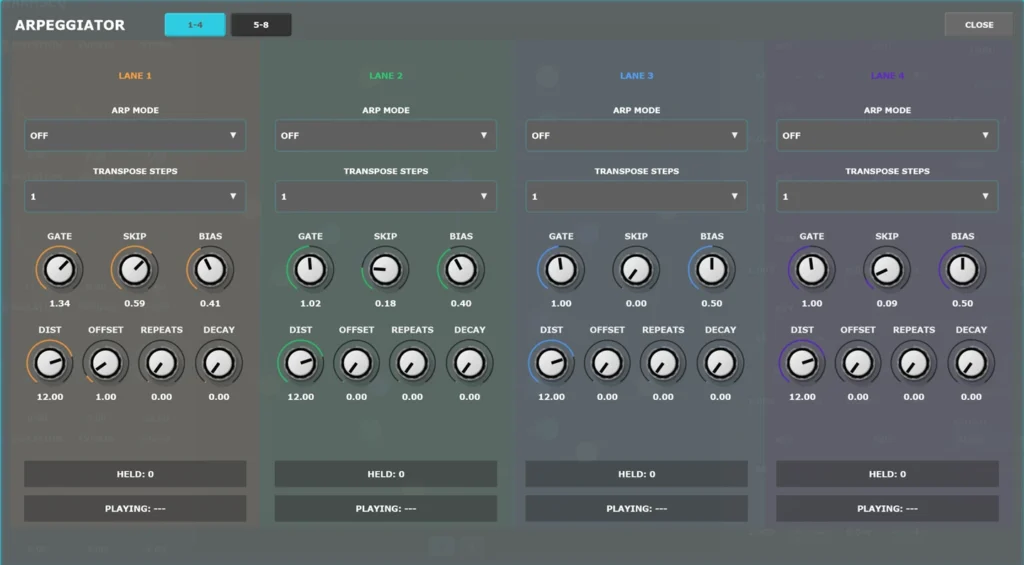Click Lane 2 skip value 0.18
Screen dimensions: 1024x565
pyautogui.click(x=385, y=303)
